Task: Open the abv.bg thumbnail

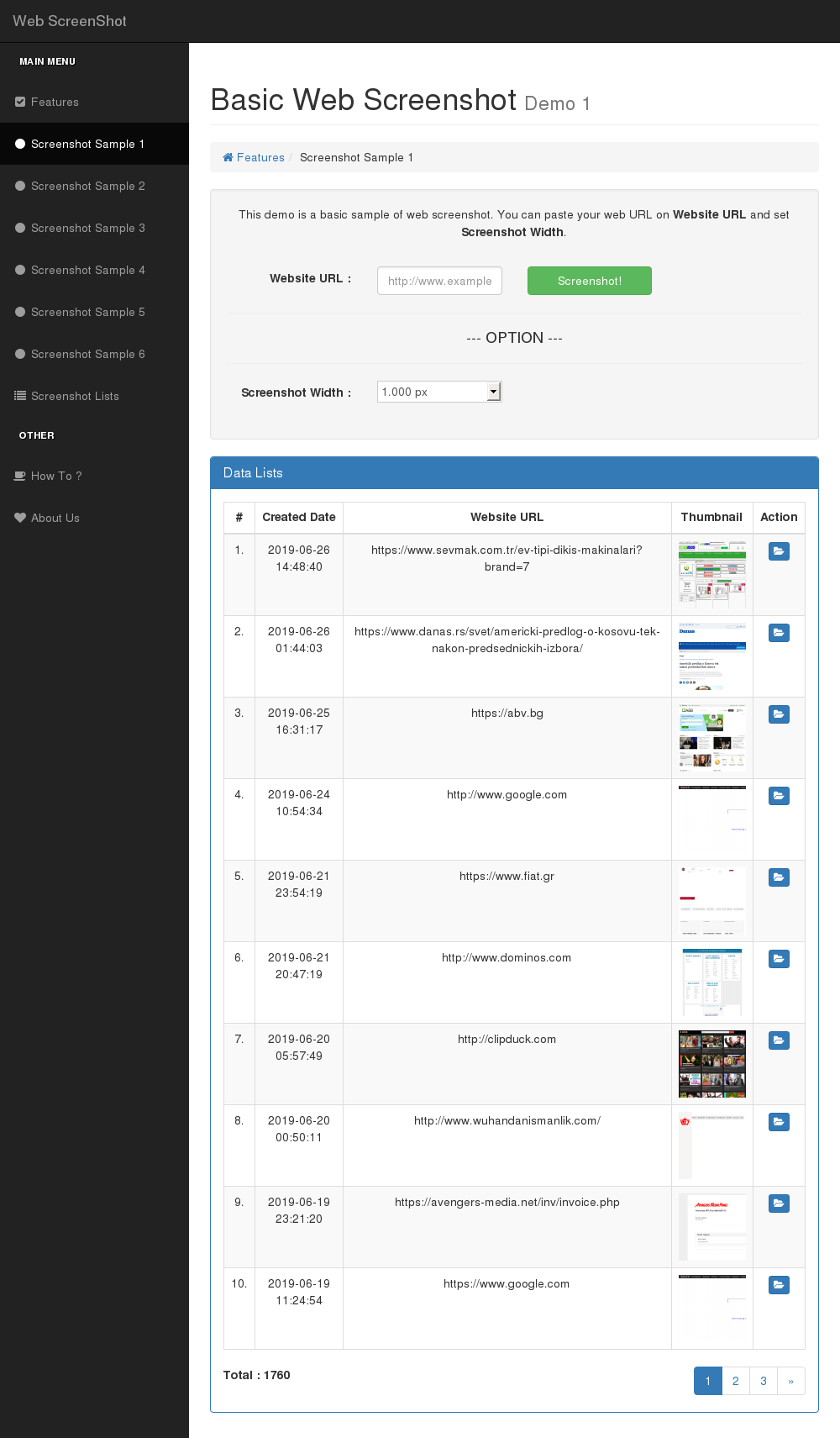Action: tap(712, 738)
